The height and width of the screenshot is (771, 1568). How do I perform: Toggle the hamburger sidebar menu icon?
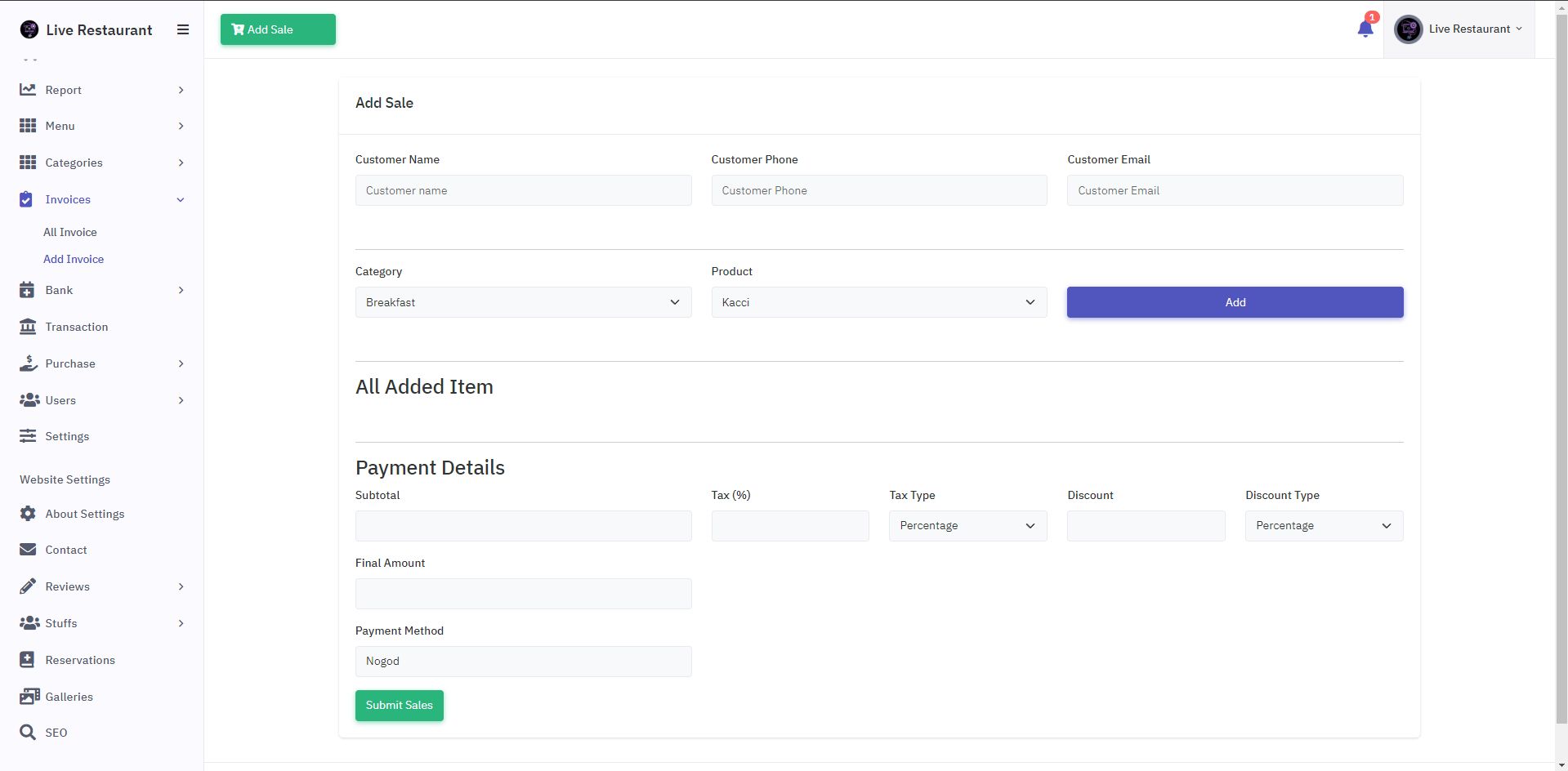pos(183,29)
